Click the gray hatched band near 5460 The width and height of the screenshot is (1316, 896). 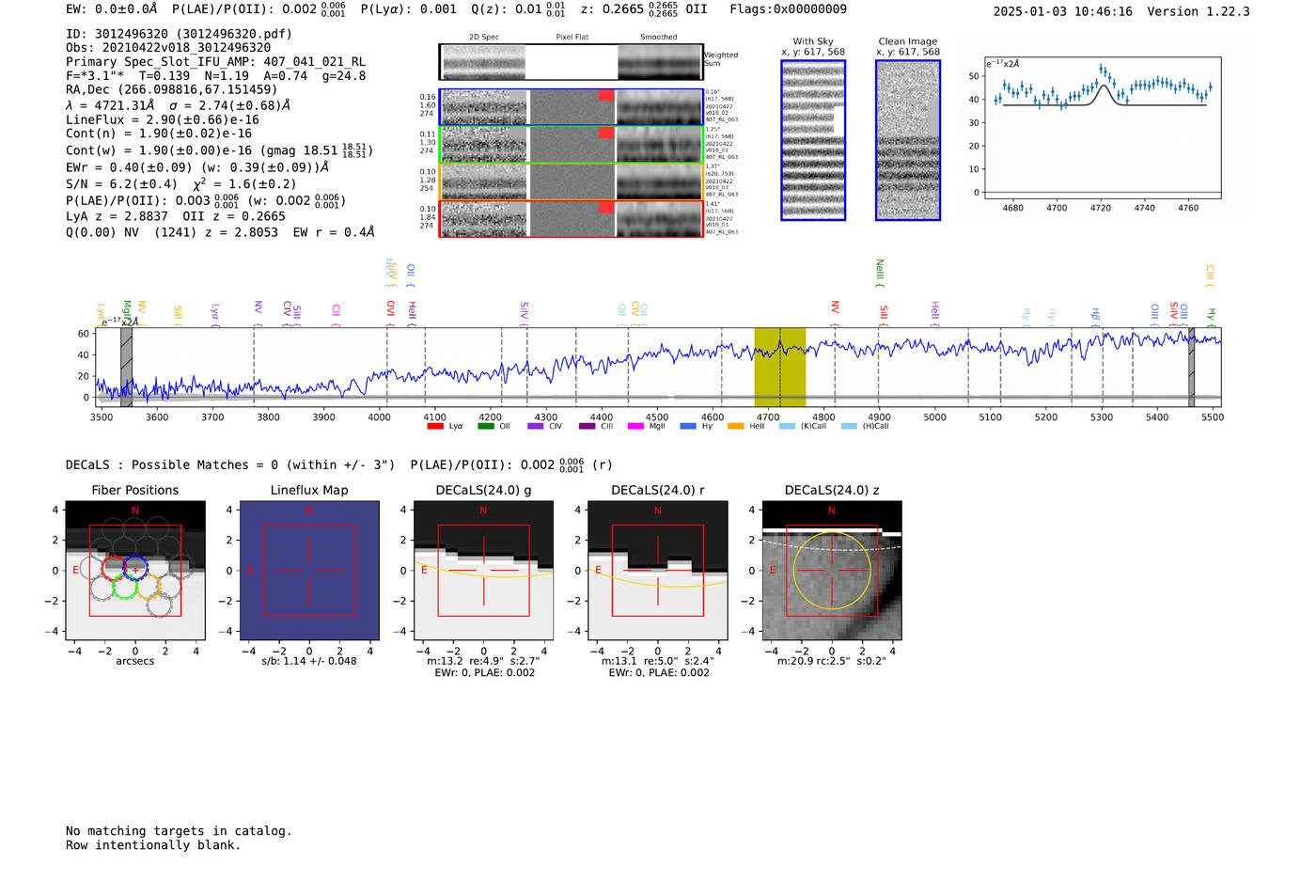point(1191,367)
